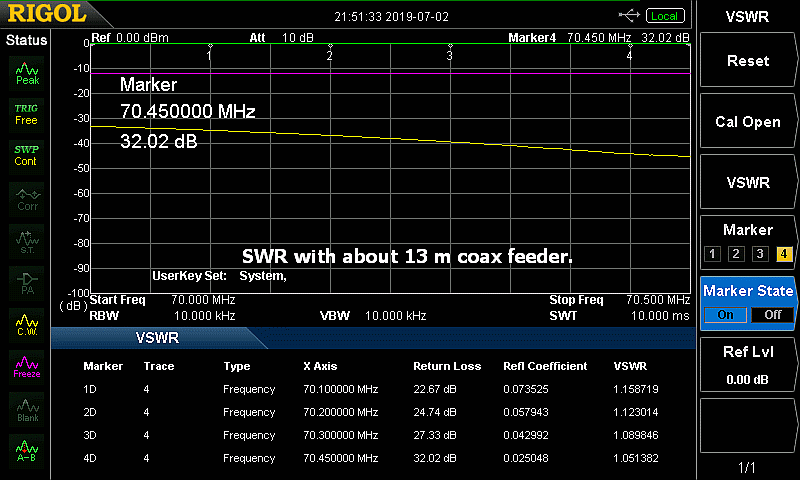Click the green A-B trace icon
800x480 pixels.
click(x=26, y=451)
